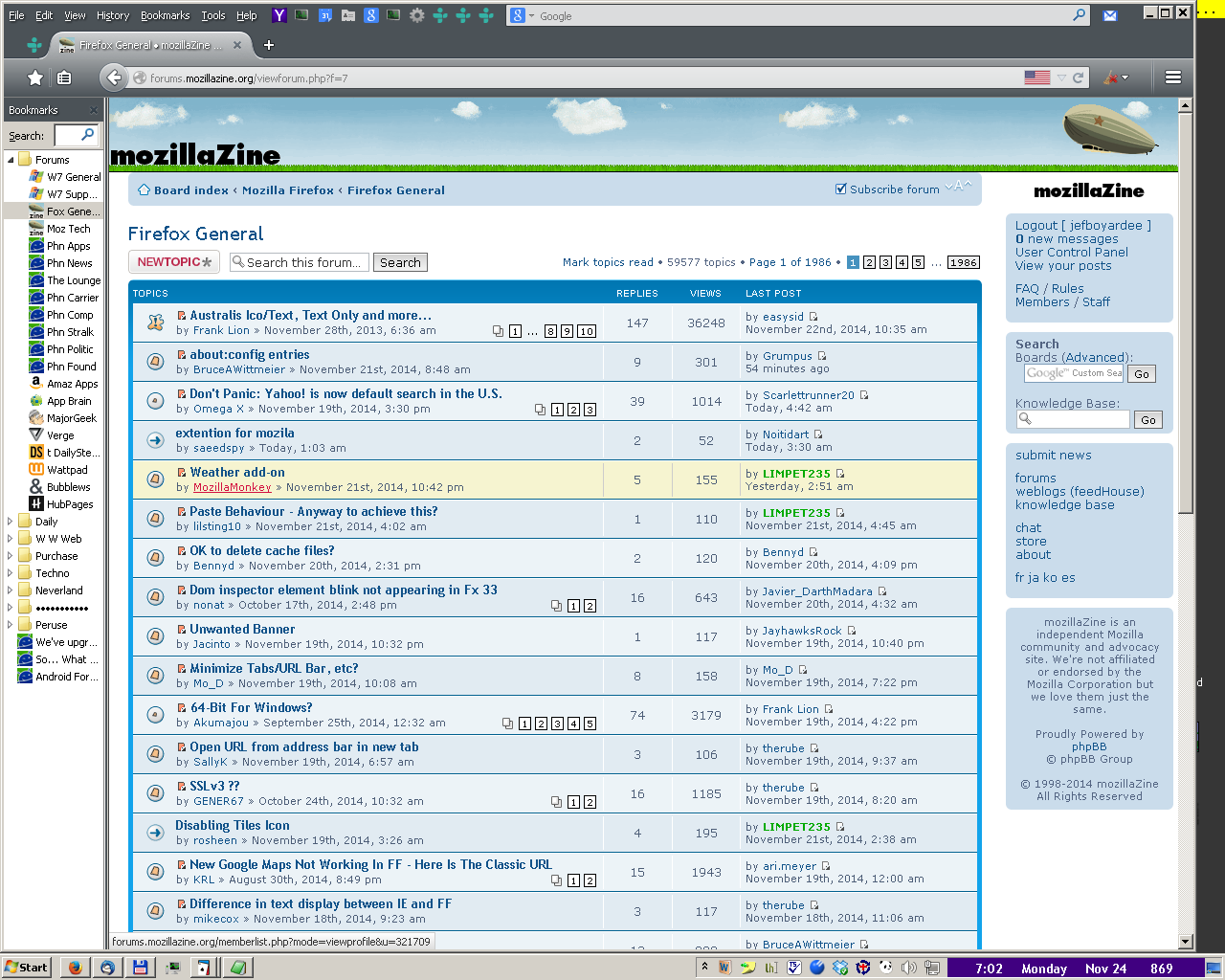Toggle the Subscribe forum checkbox
Viewport: 1225px width, 980px height.
(841, 189)
